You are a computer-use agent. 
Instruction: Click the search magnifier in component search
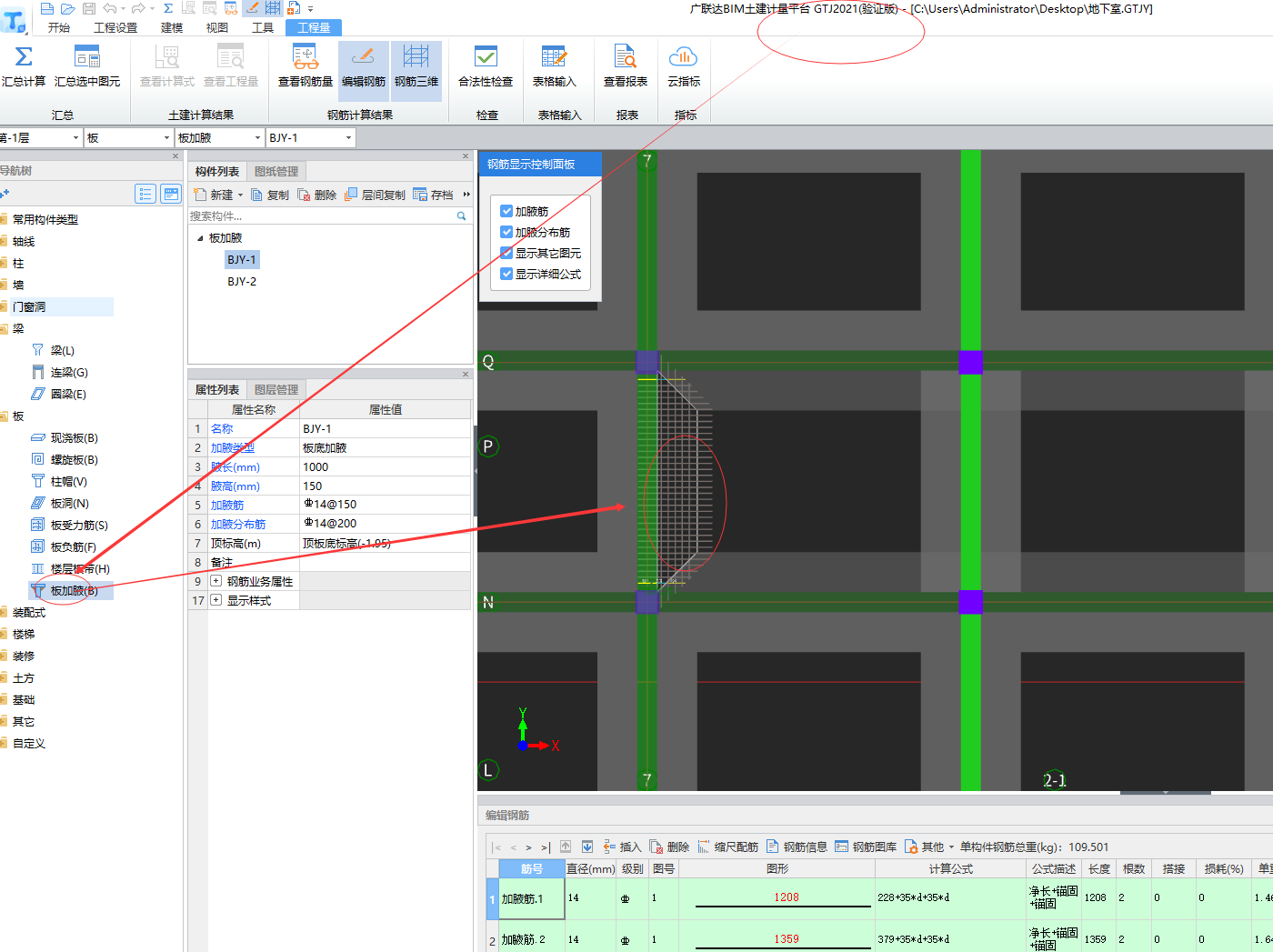(461, 216)
